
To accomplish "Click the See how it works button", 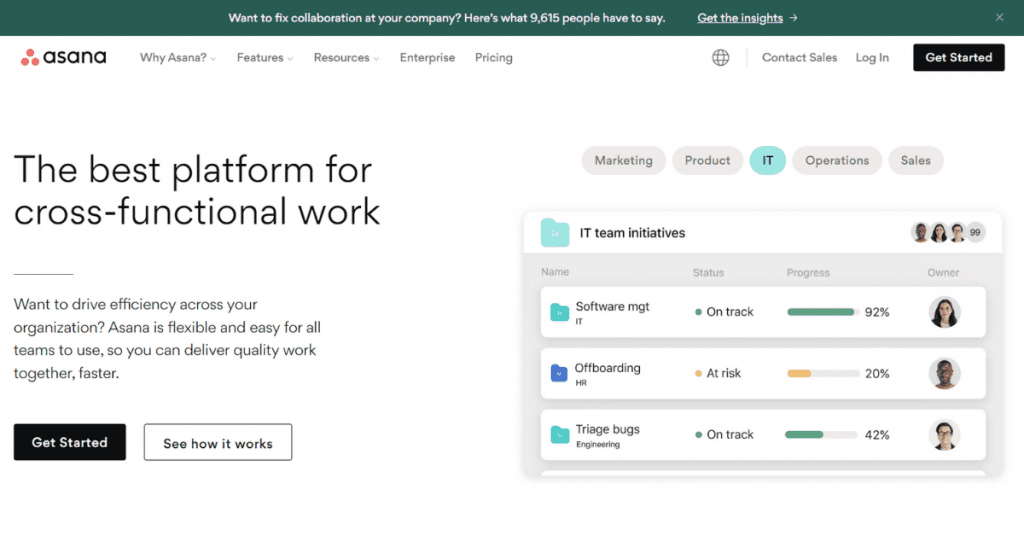I will click(x=218, y=443).
